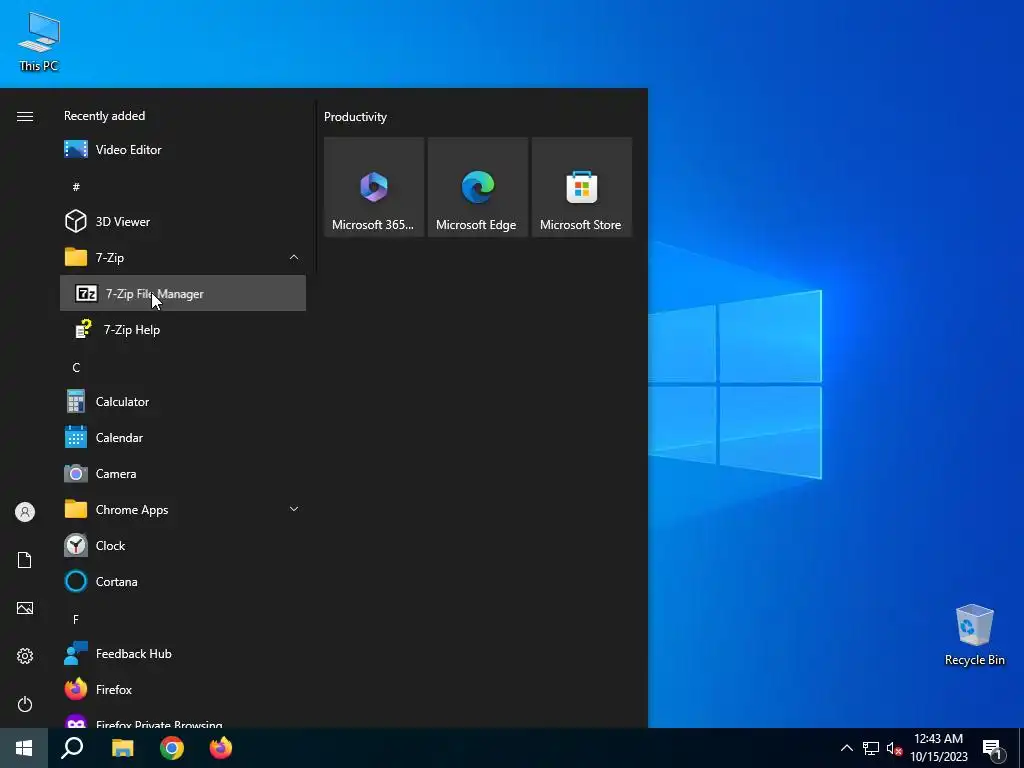This screenshot has width=1024, height=768.
Task: Launch Cortana
Action: click(x=183, y=581)
